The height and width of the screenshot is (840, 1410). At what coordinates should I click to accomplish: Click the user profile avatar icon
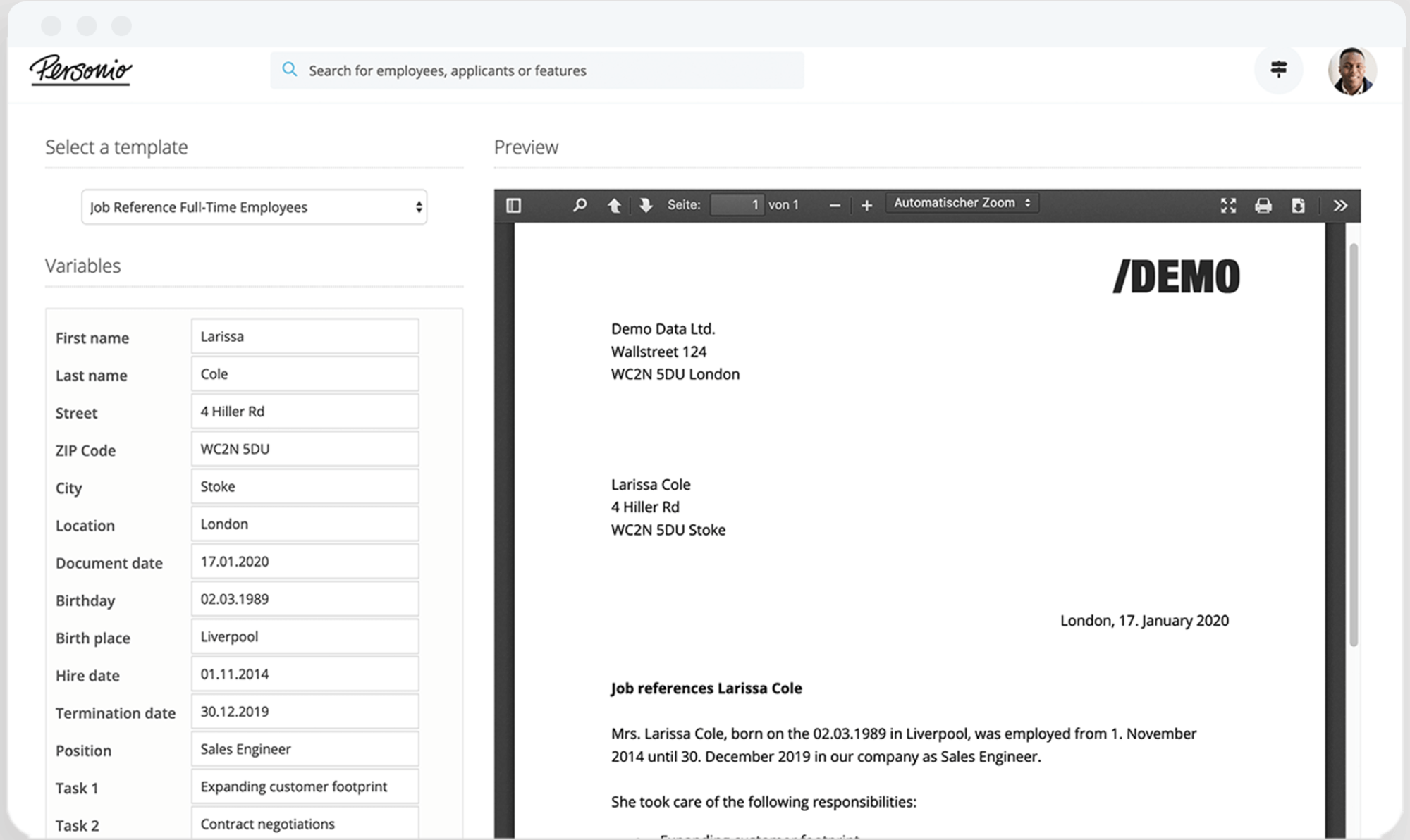[x=1352, y=70]
